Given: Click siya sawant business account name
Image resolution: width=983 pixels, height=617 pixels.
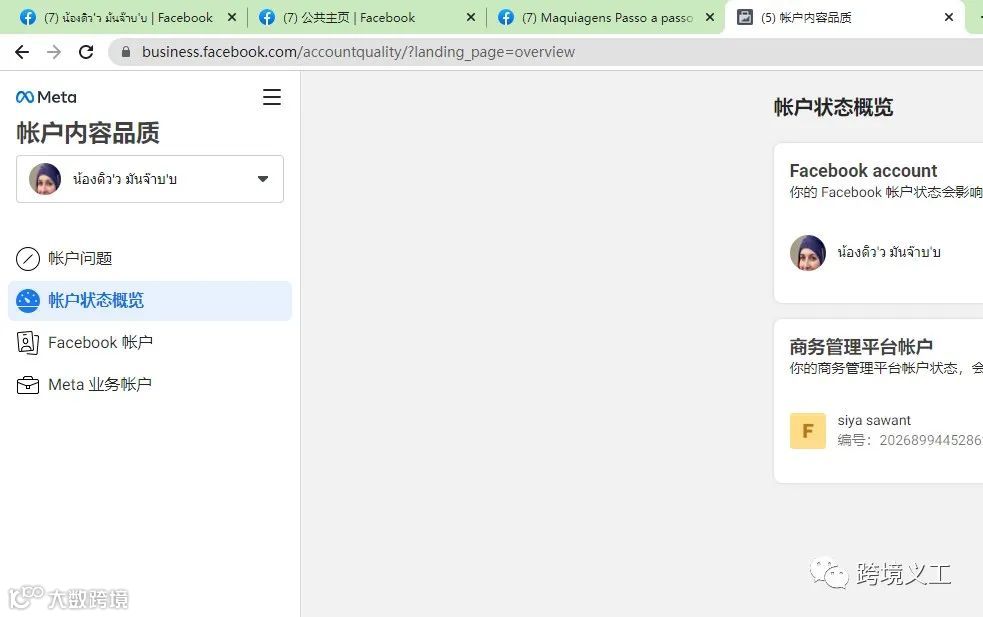Looking at the screenshot, I should pos(874,421).
